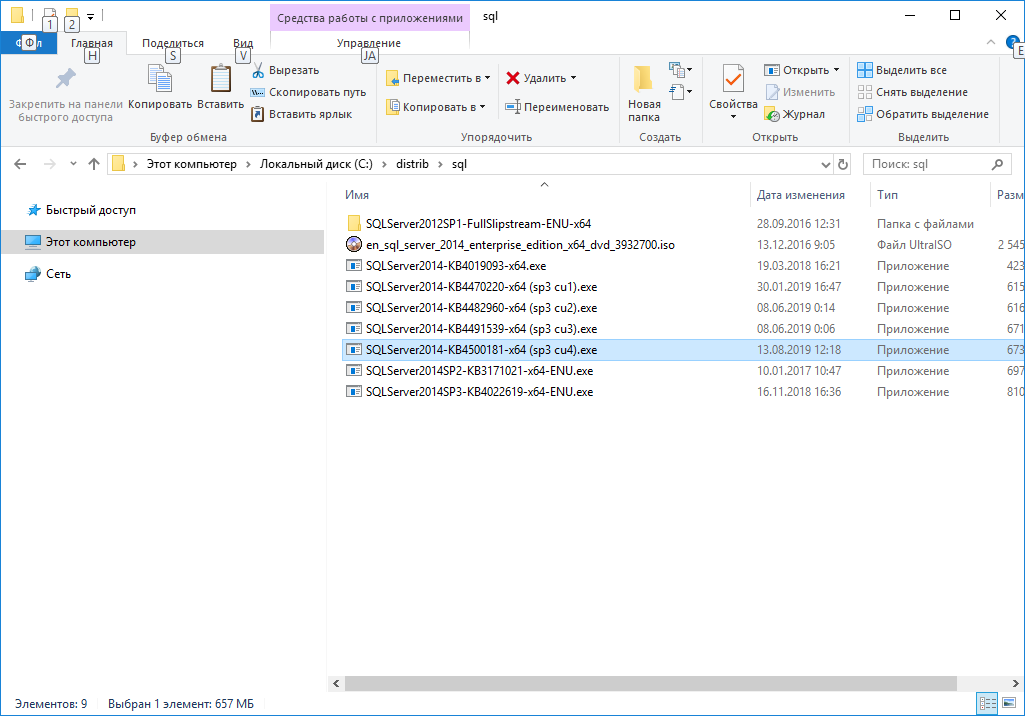Image resolution: width=1025 pixels, height=716 pixels.
Task: Click Средства работы с приложениями contextual tab
Action: tap(370, 18)
